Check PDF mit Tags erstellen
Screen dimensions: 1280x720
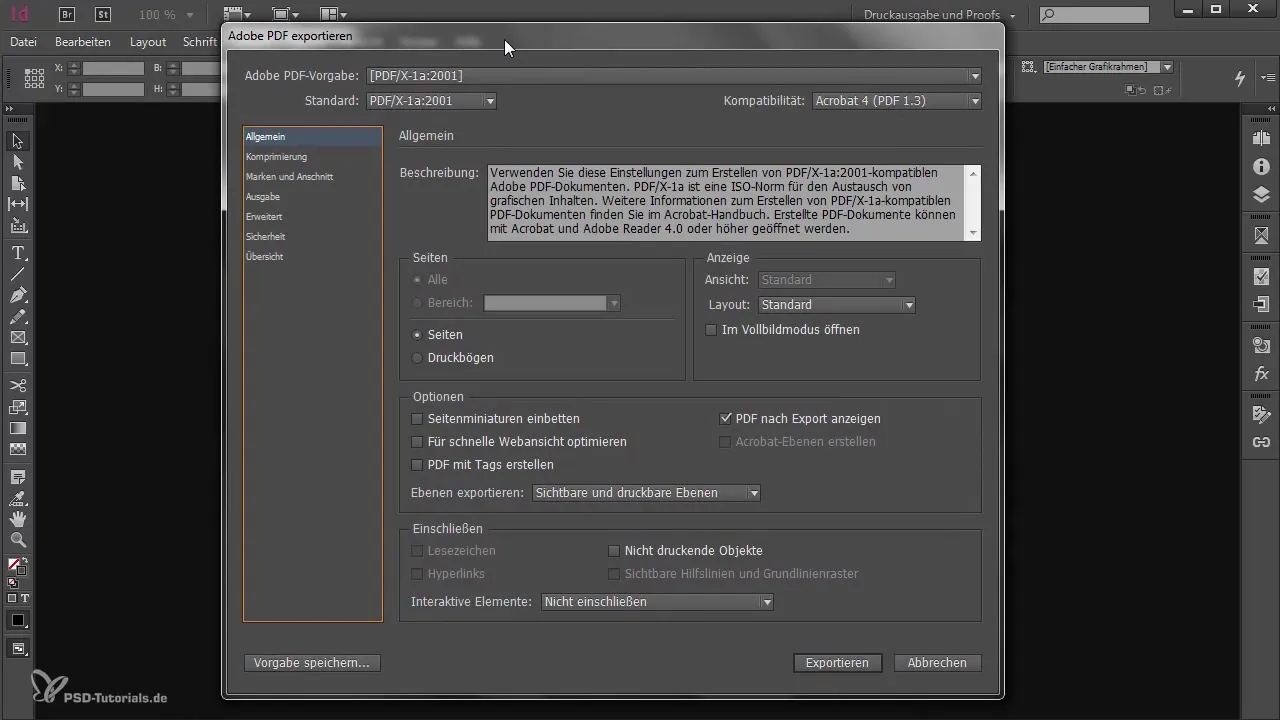(x=418, y=465)
